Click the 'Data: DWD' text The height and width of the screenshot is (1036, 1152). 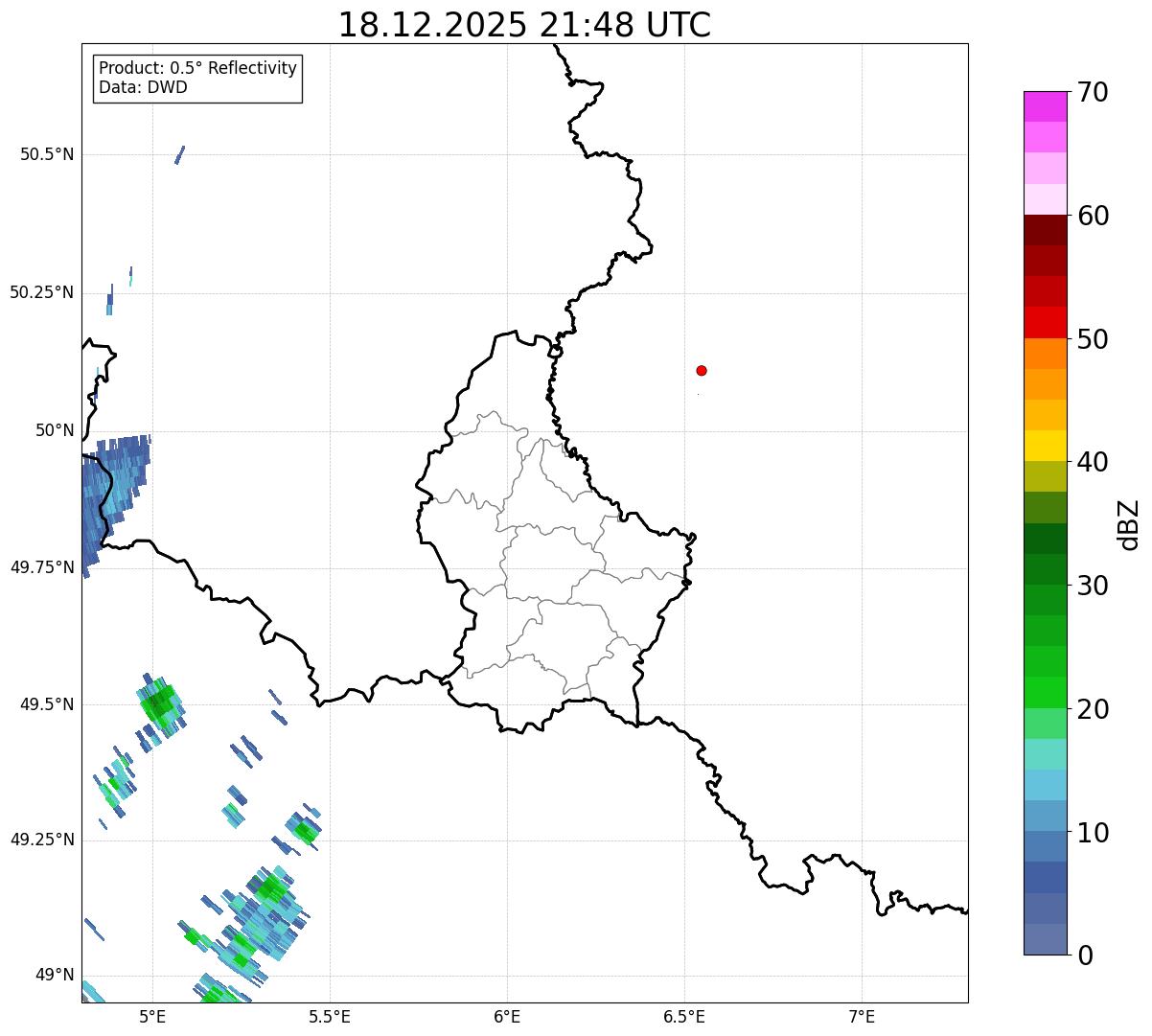pos(143,87)
